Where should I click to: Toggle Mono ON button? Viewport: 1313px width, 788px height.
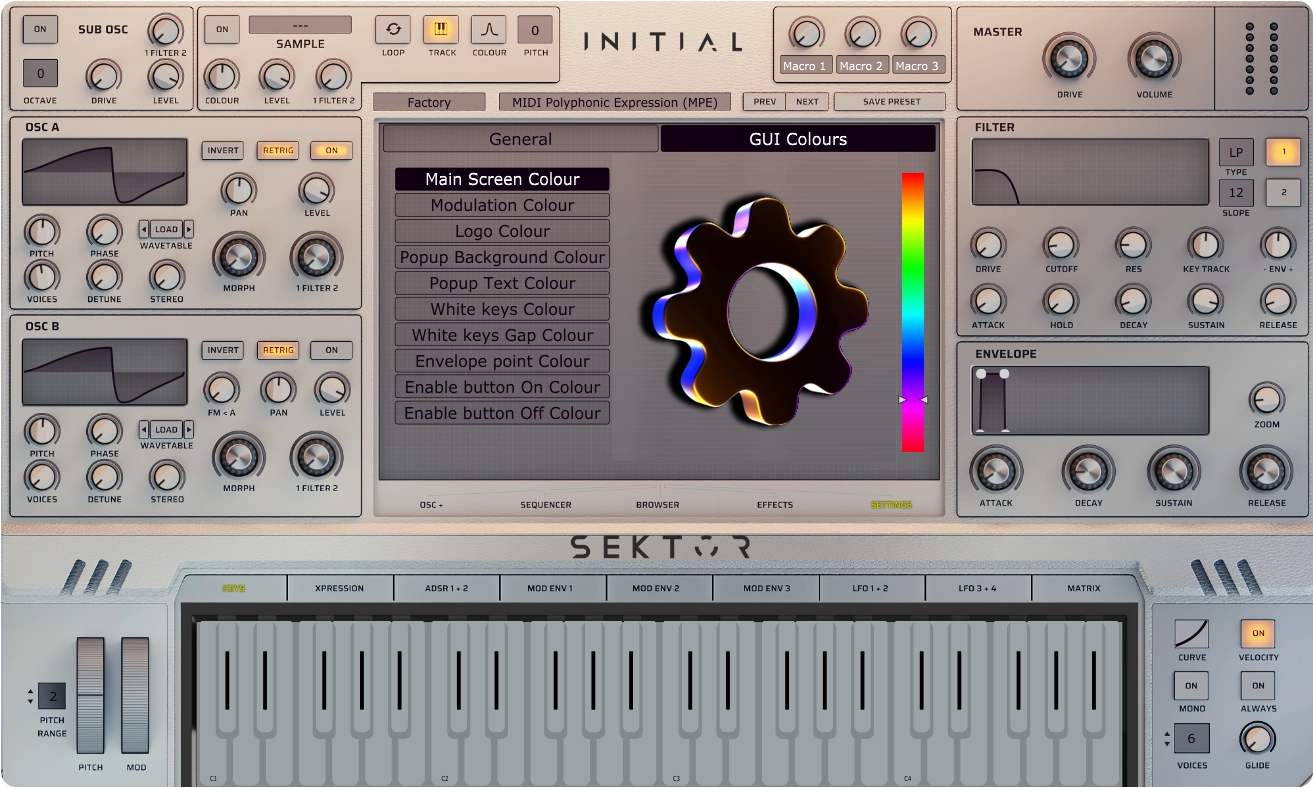tap(1191, 686)
